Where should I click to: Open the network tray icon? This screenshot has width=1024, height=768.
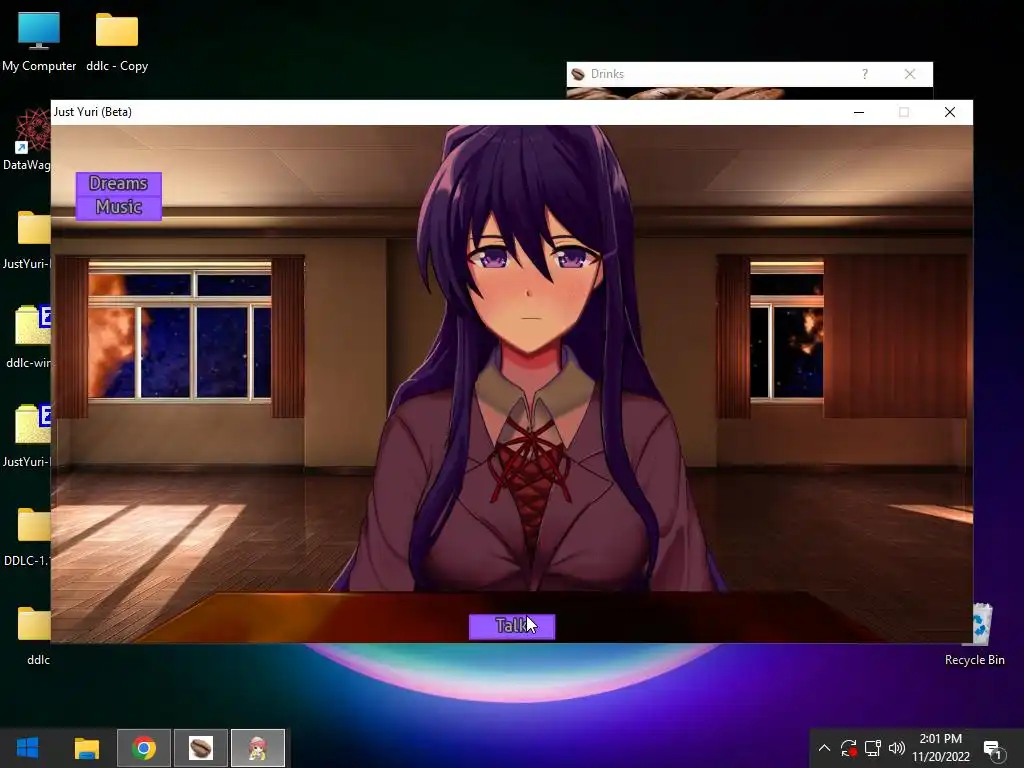872,748
